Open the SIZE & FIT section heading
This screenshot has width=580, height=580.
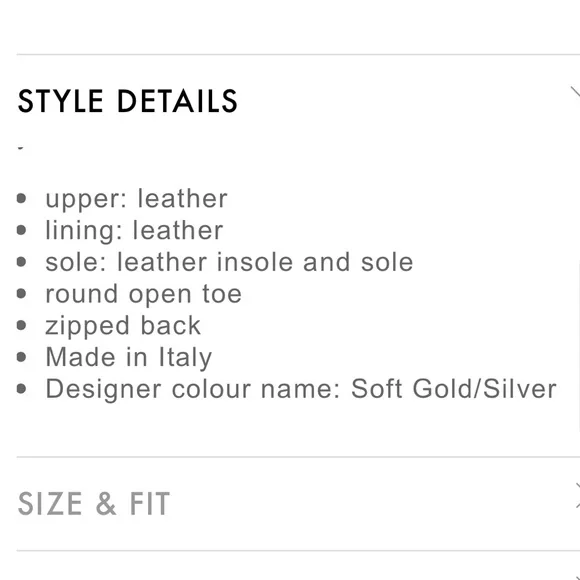94,503
